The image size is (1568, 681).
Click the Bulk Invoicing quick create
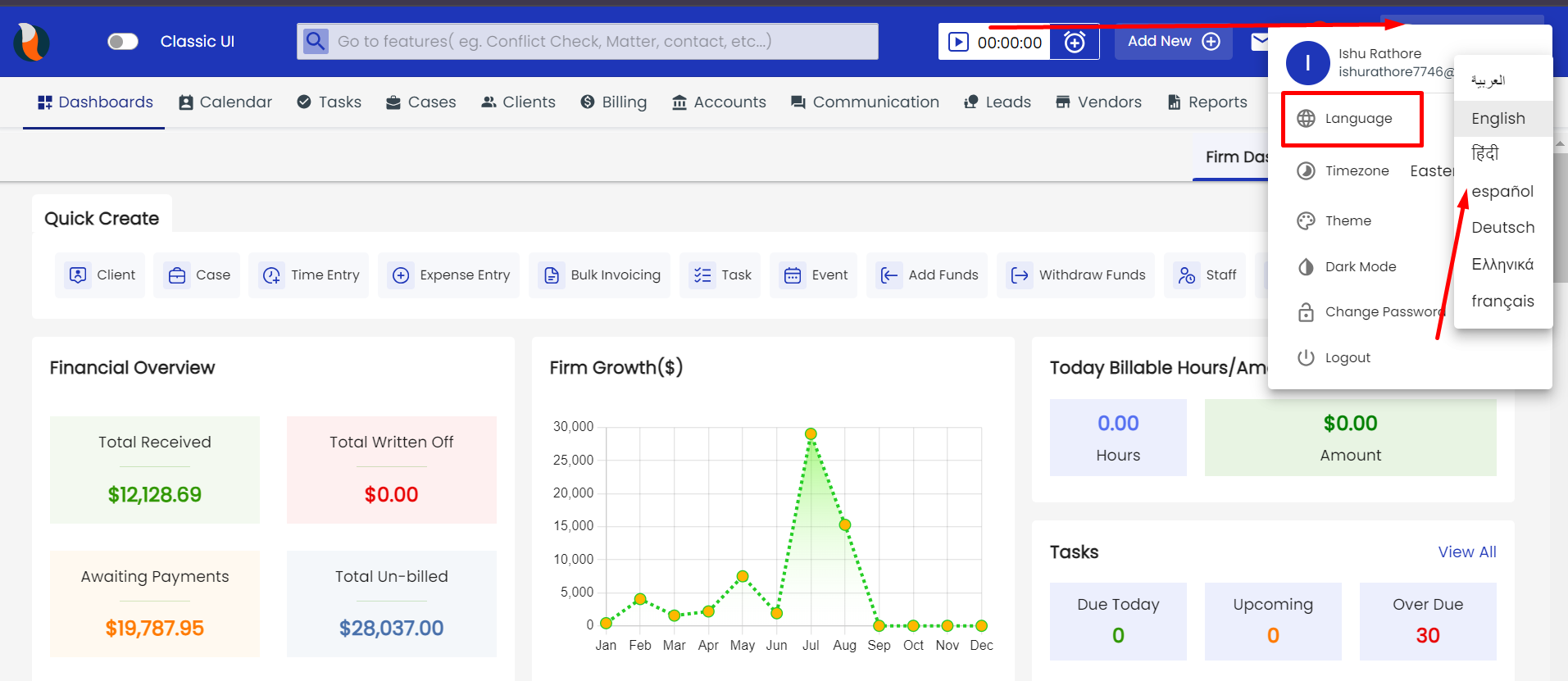600,275
